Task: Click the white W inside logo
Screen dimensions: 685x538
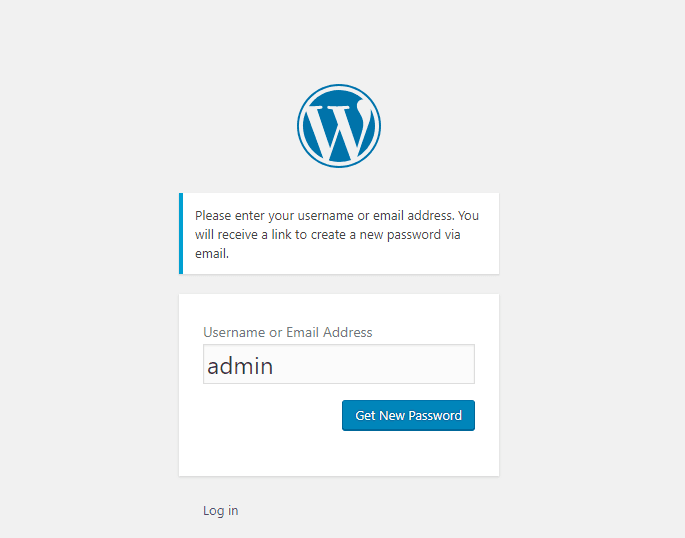Action: click(339, 131)
